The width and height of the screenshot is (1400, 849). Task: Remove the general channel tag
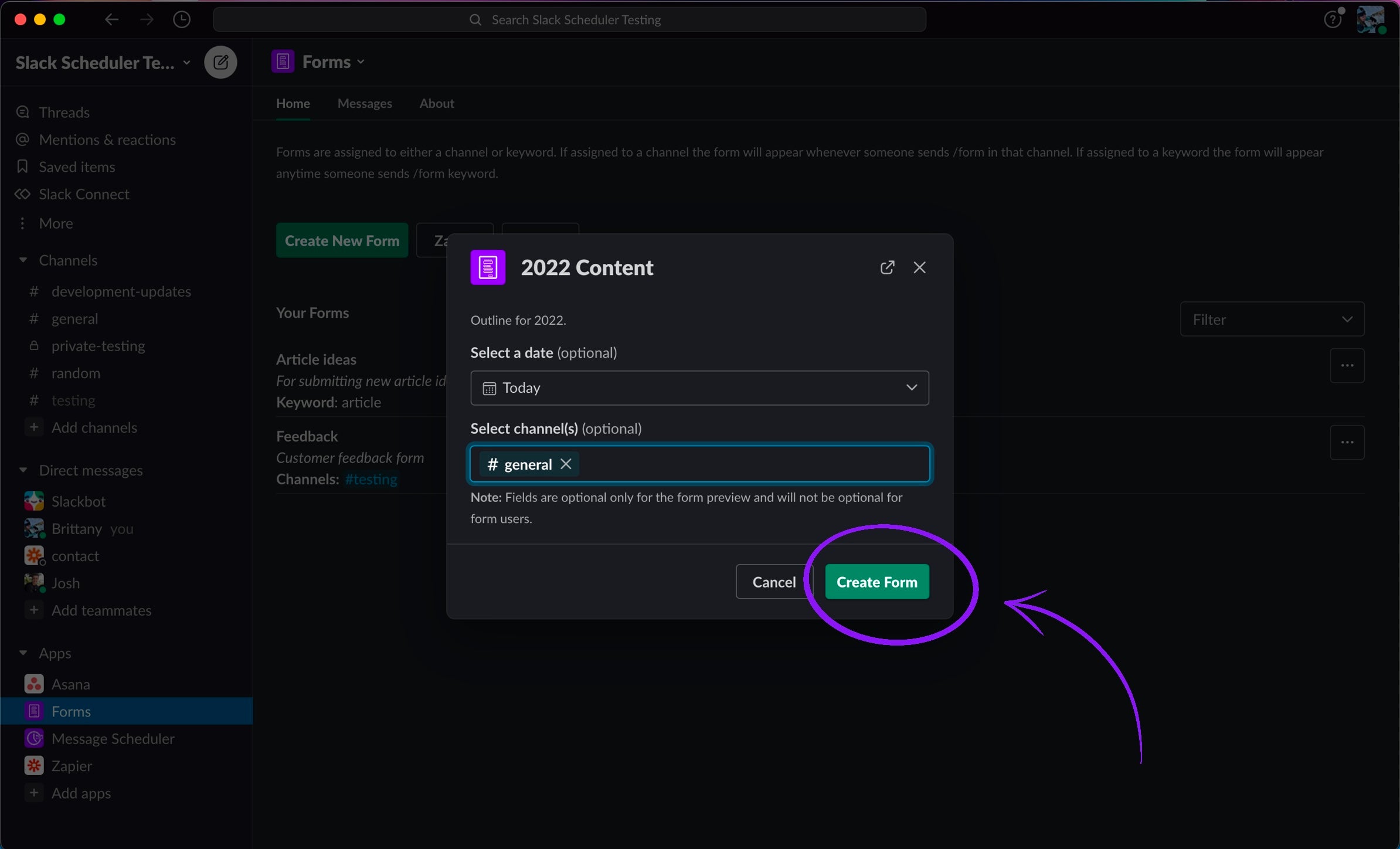point(566,464)
